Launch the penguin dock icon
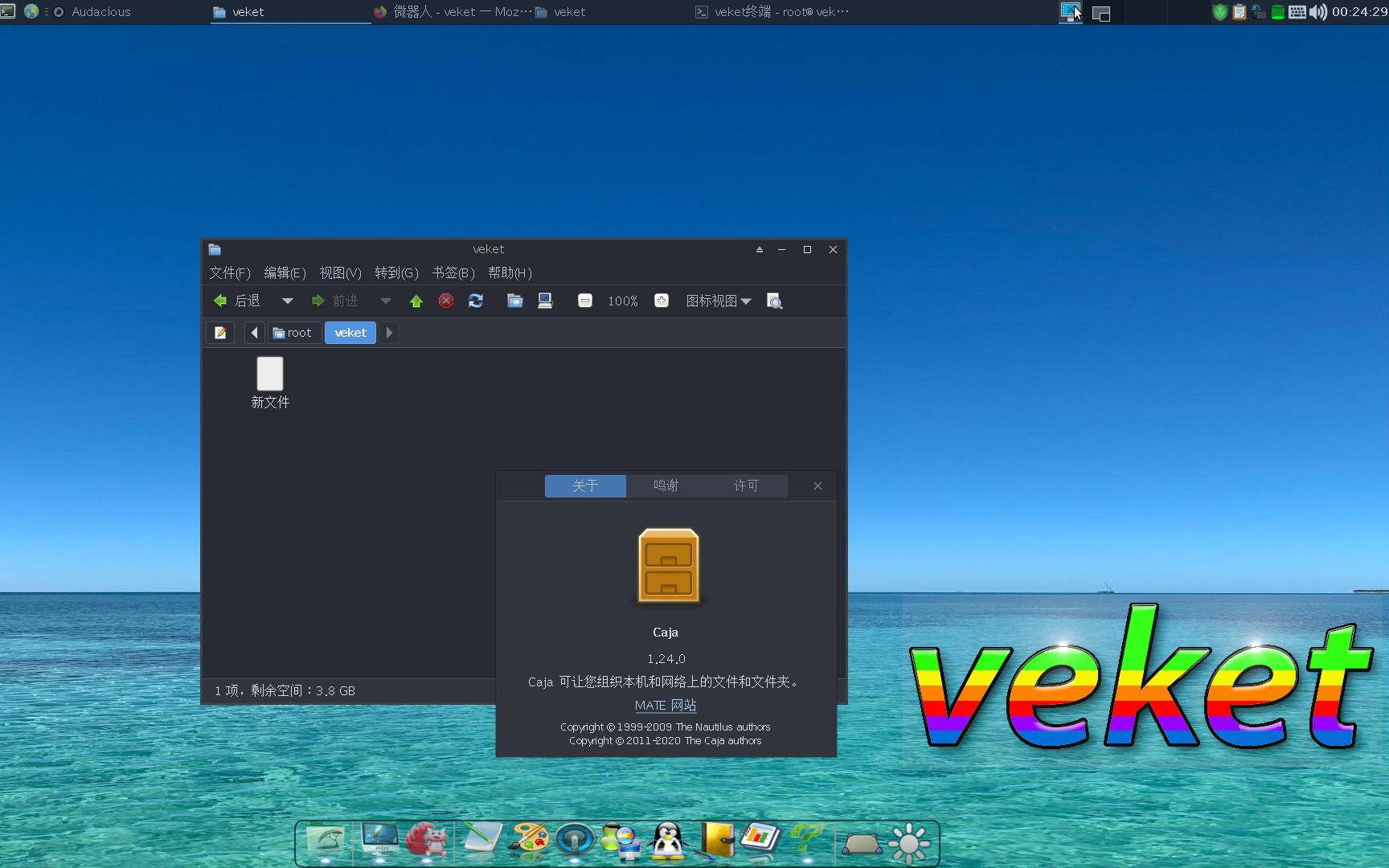Image resolution: width=1389 pixels, height=868 pixels. click(669, 841)
